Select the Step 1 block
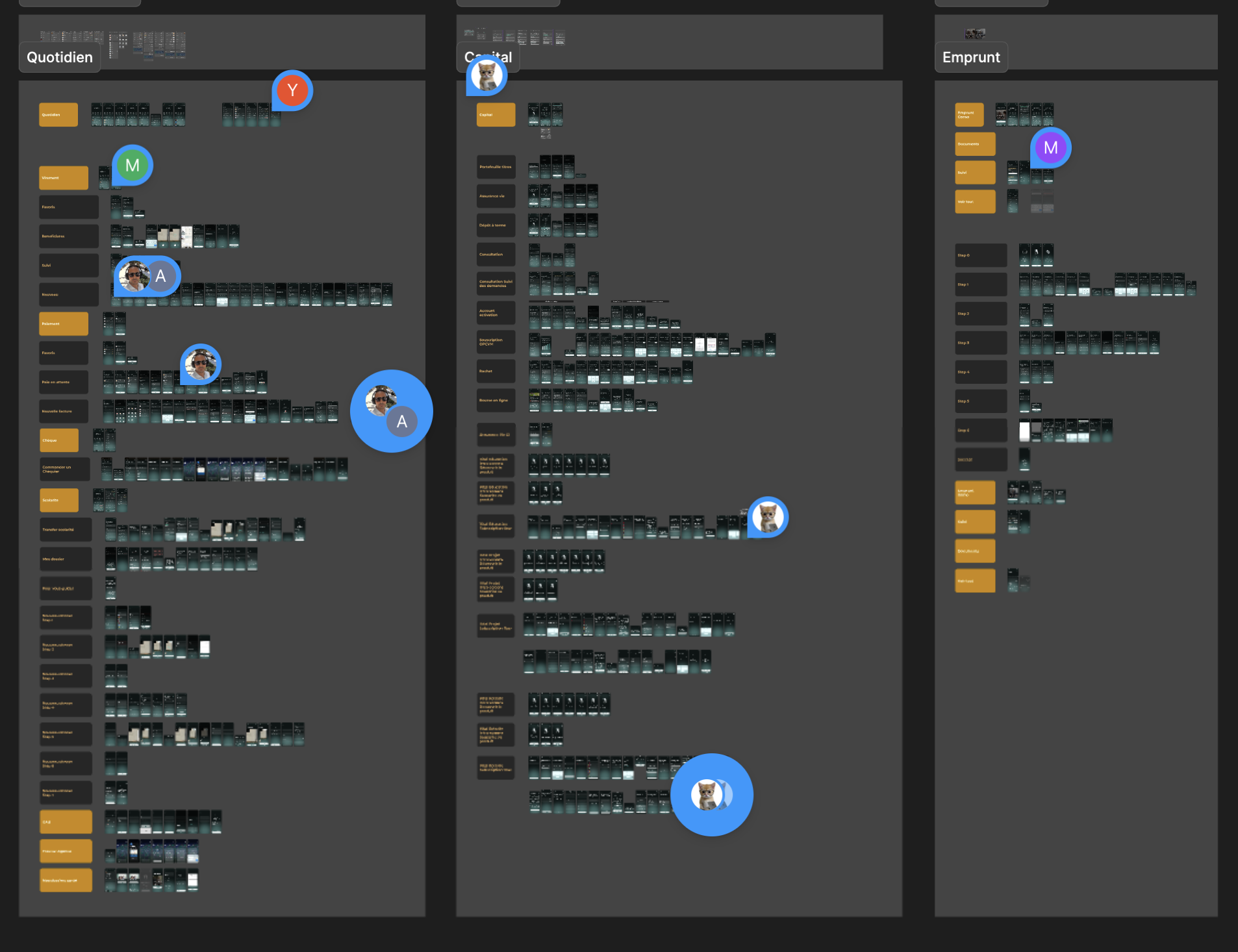 [981, 284]
